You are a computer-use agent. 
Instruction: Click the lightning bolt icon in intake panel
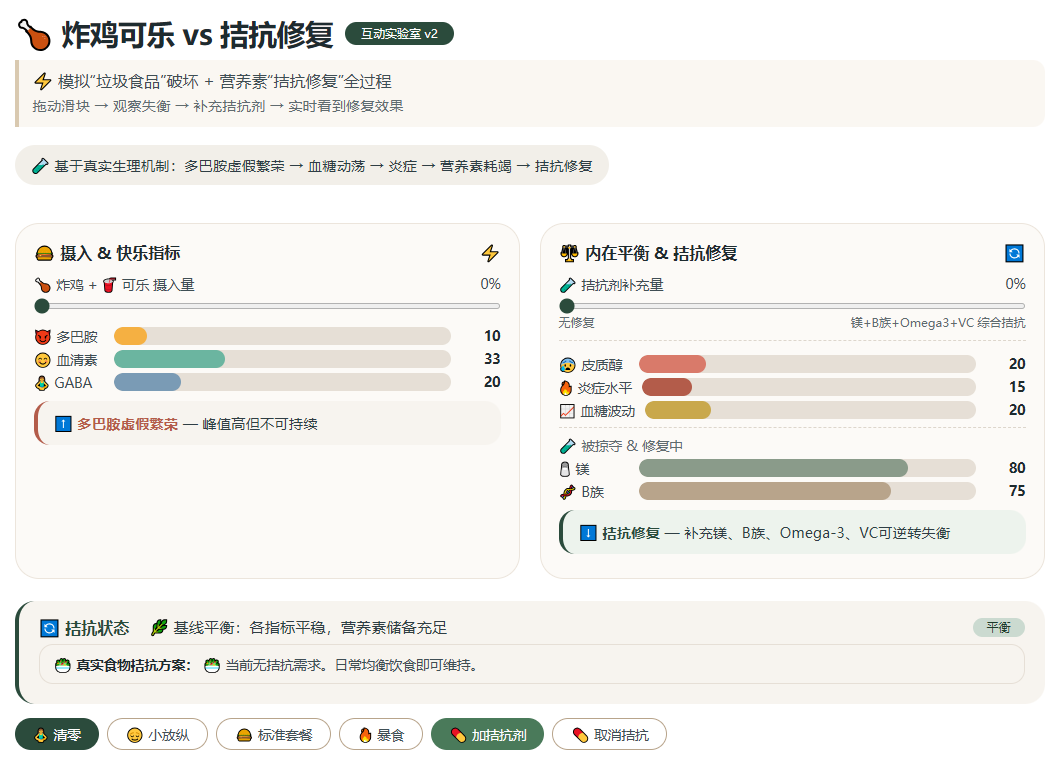coord(490,253)
